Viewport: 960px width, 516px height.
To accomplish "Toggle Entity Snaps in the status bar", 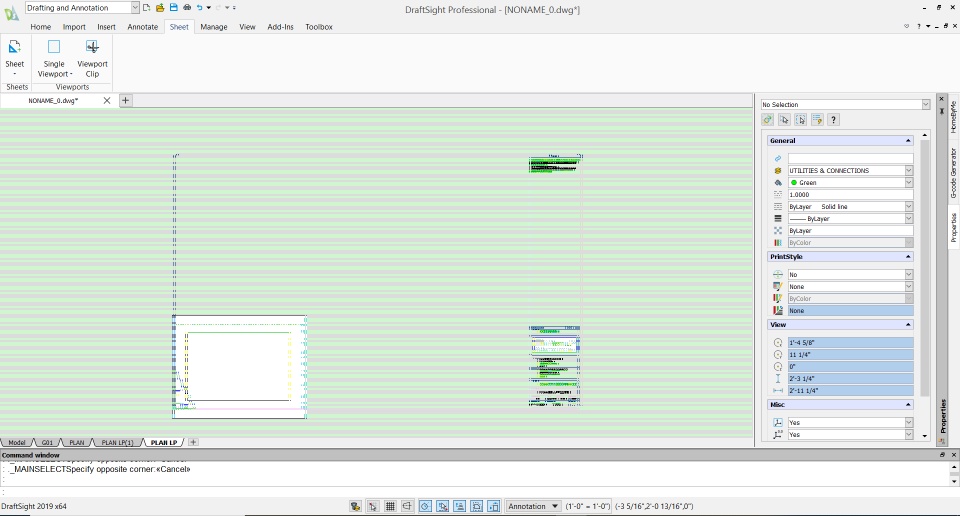I will point(442,506).
